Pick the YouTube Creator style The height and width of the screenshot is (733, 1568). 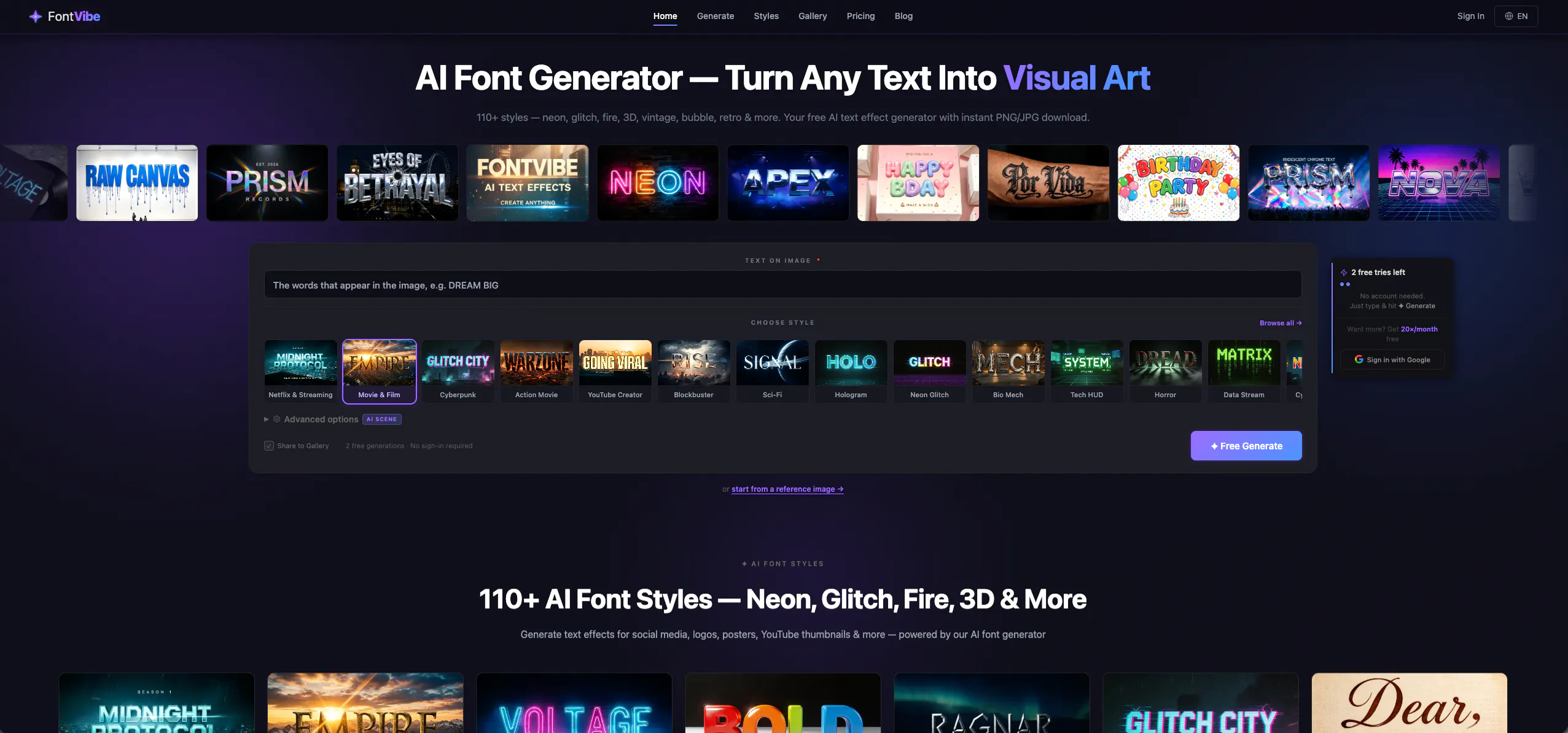(x=615, y=371)
